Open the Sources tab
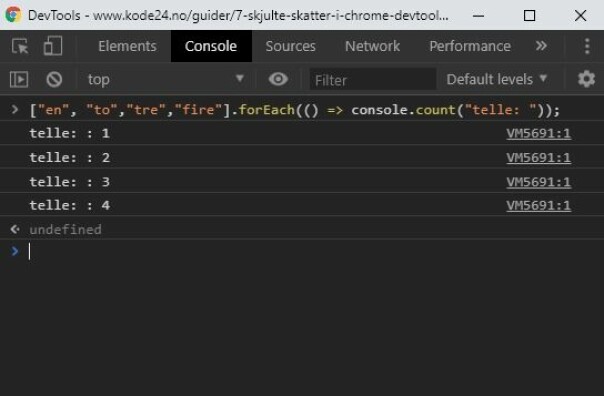The height and width of the screenshot is (396, 604). (290, 46)
